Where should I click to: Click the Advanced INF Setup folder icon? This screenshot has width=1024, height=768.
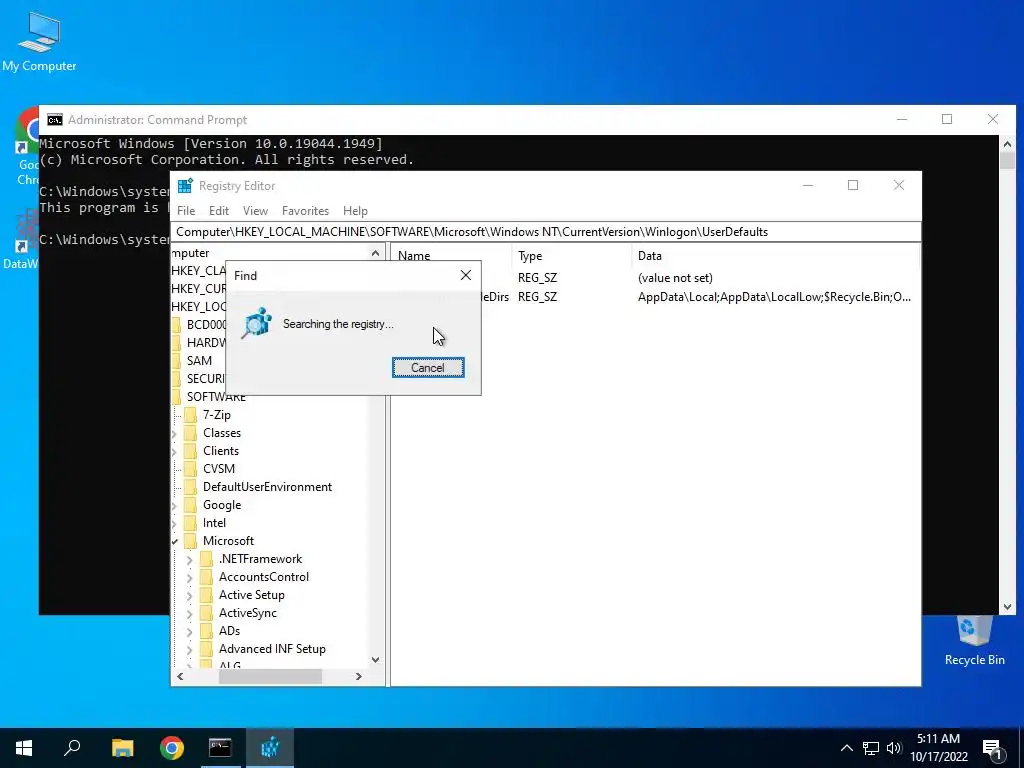coord(206,648)
